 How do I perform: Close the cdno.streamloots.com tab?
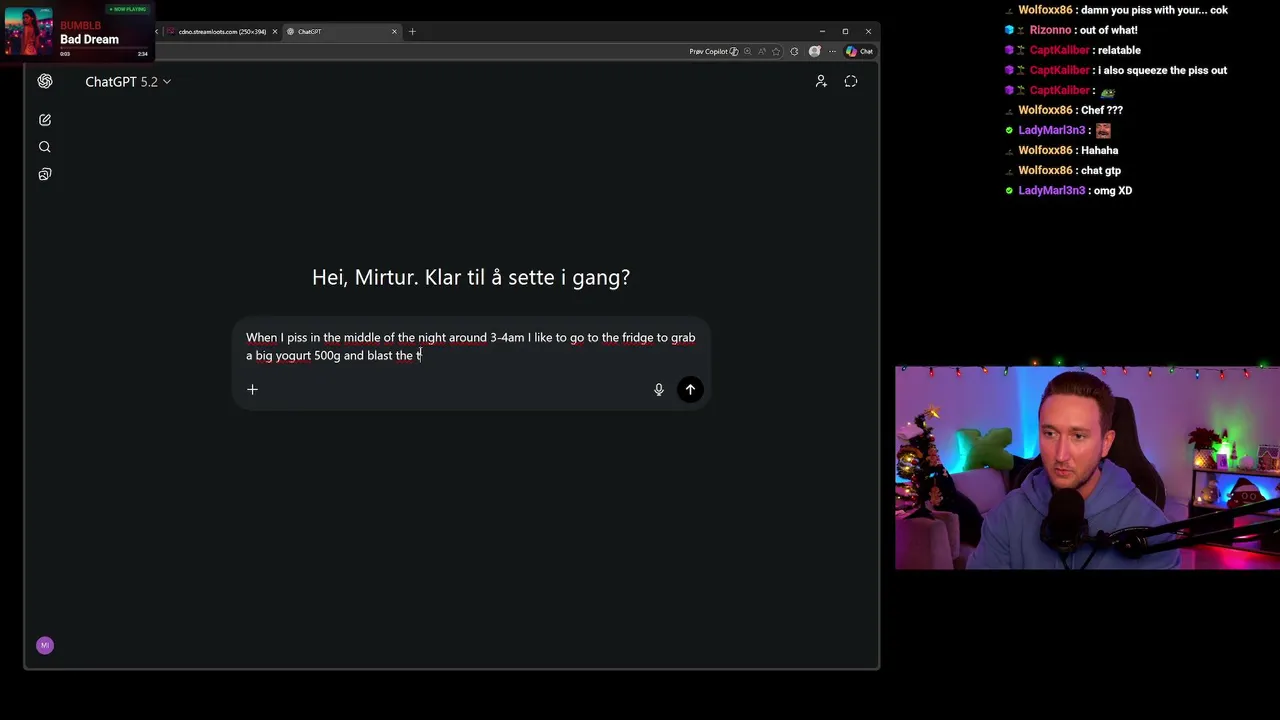[275, 31]
